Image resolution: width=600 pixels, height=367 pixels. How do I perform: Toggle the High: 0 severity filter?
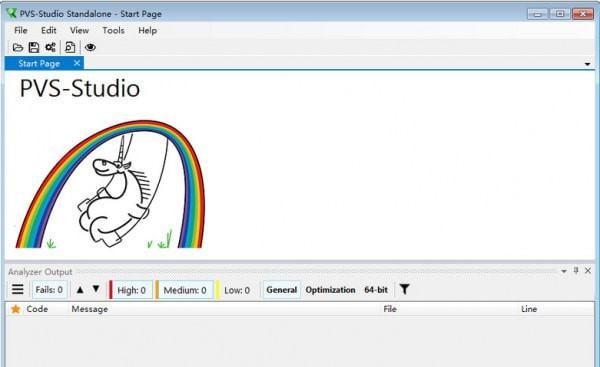[x=131, y=290]
